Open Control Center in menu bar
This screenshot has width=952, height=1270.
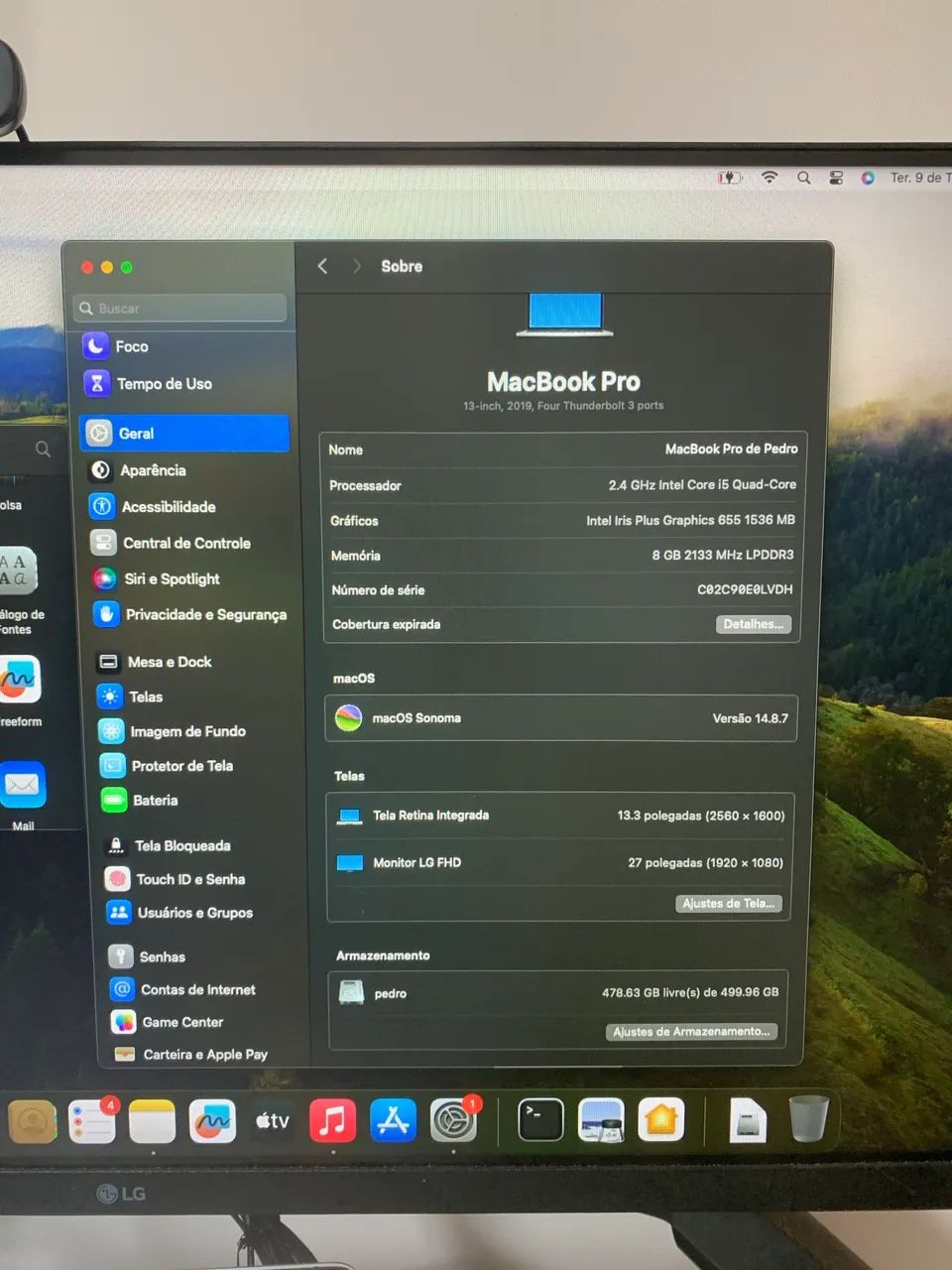[x=836, y=178]
